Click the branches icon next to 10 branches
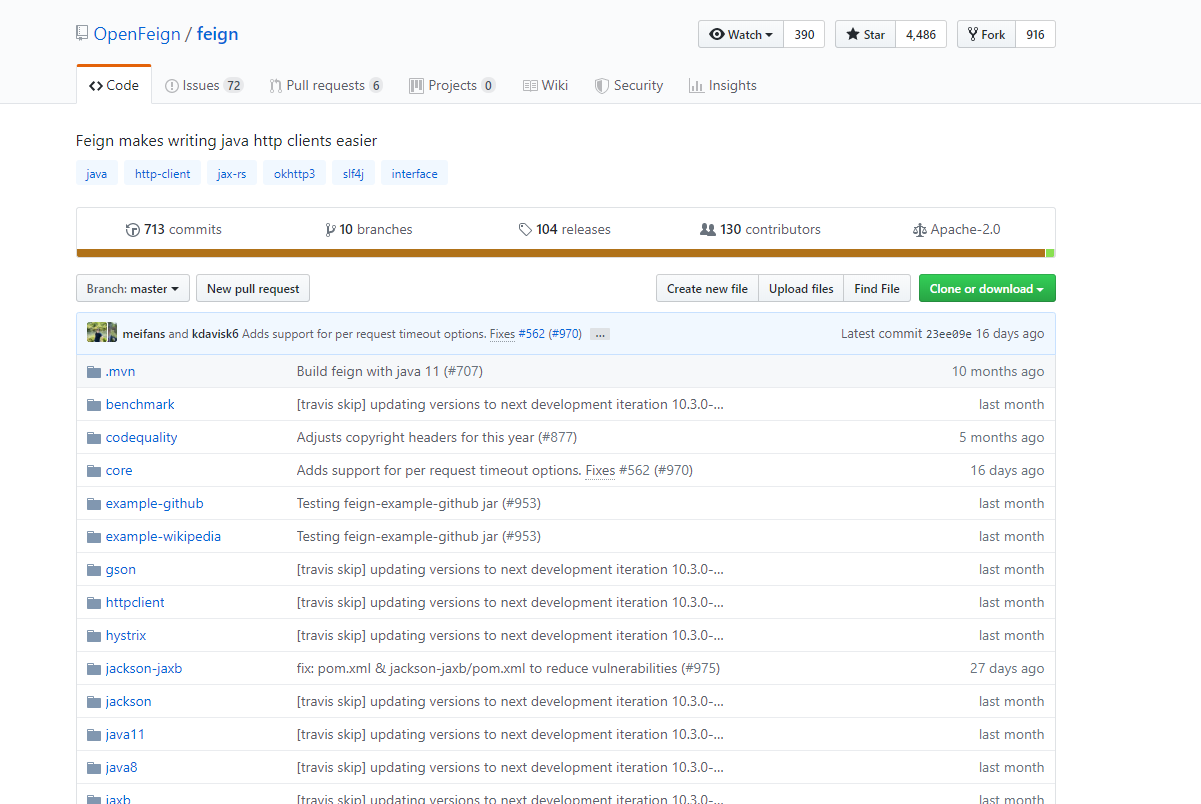Image resolution: width=1201 pixels, height=804 pixels. tap(330, 230)
